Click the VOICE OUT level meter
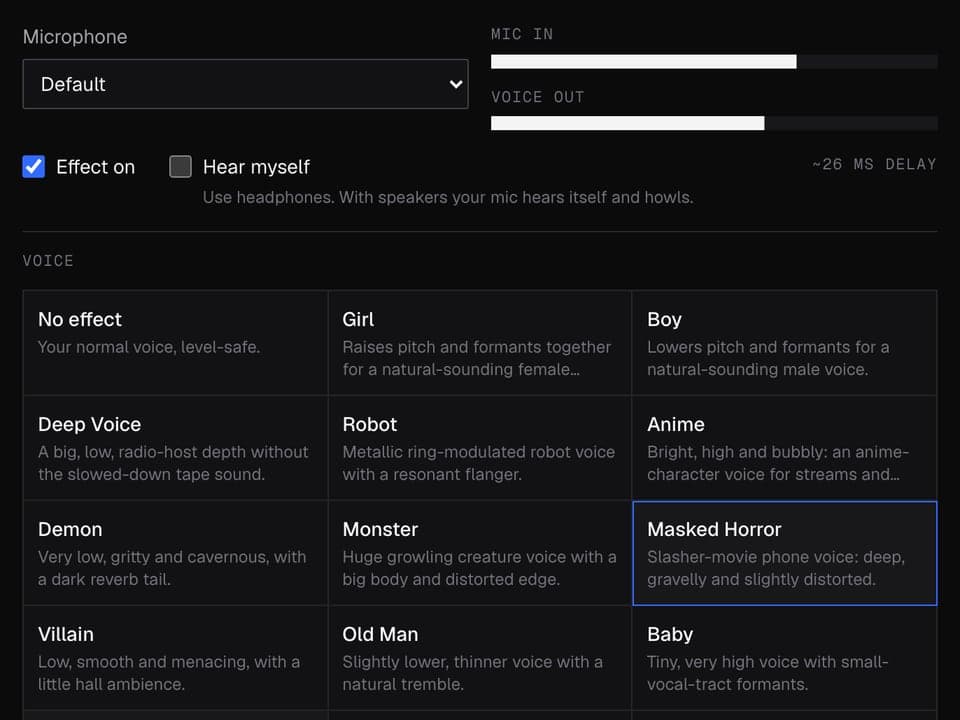This screenshot has height=720, width=960. [x=714, y=123]
